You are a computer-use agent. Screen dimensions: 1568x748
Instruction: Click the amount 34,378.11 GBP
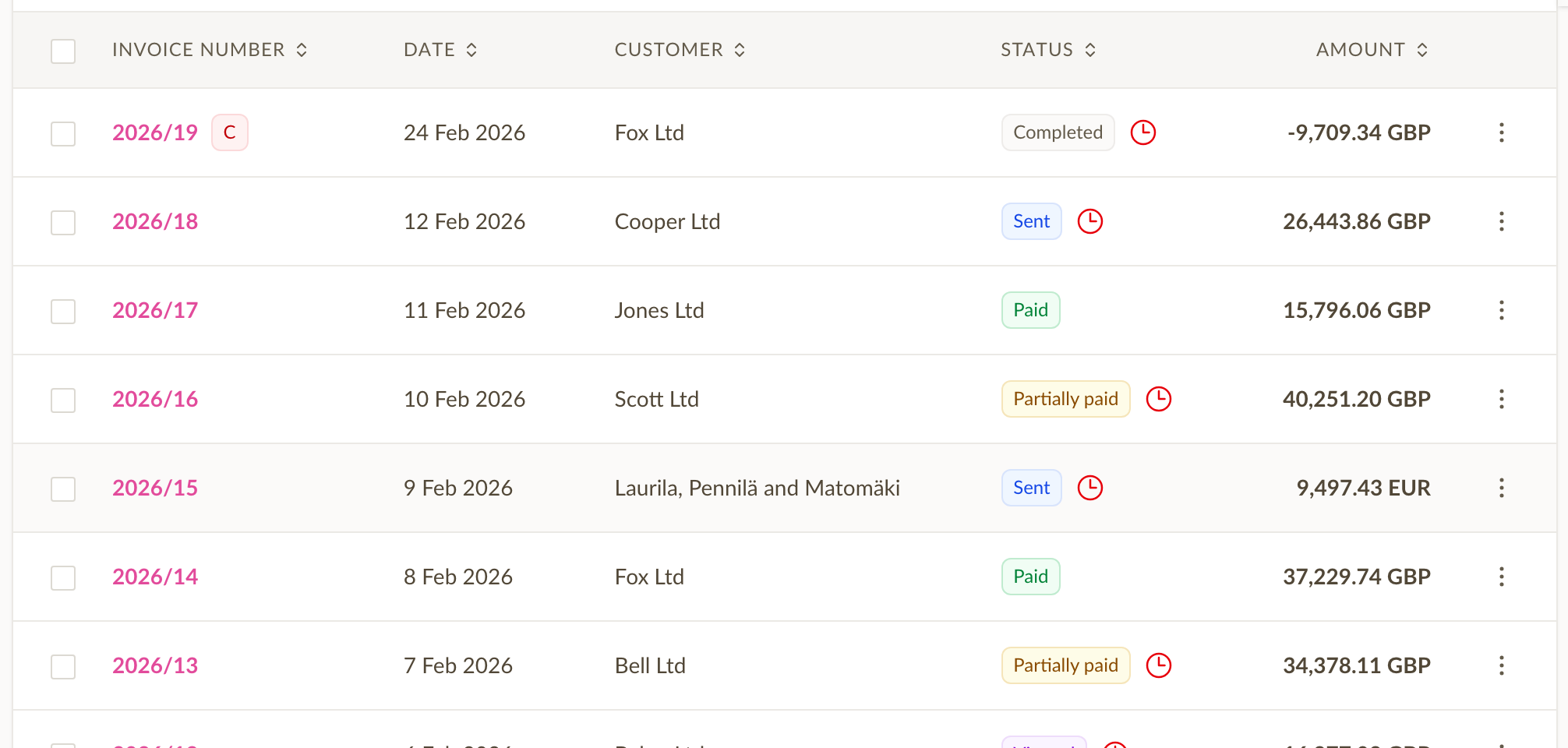(x=1357, y=665)
